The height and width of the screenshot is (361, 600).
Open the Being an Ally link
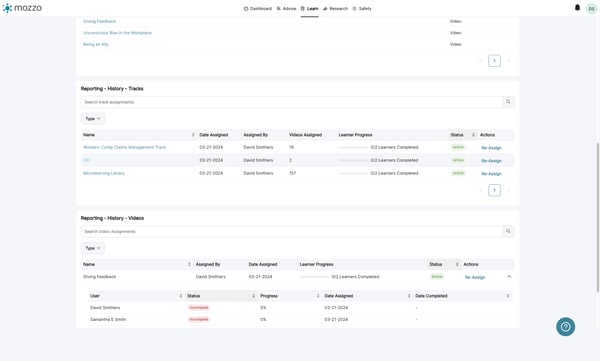(x=96, y=44)
